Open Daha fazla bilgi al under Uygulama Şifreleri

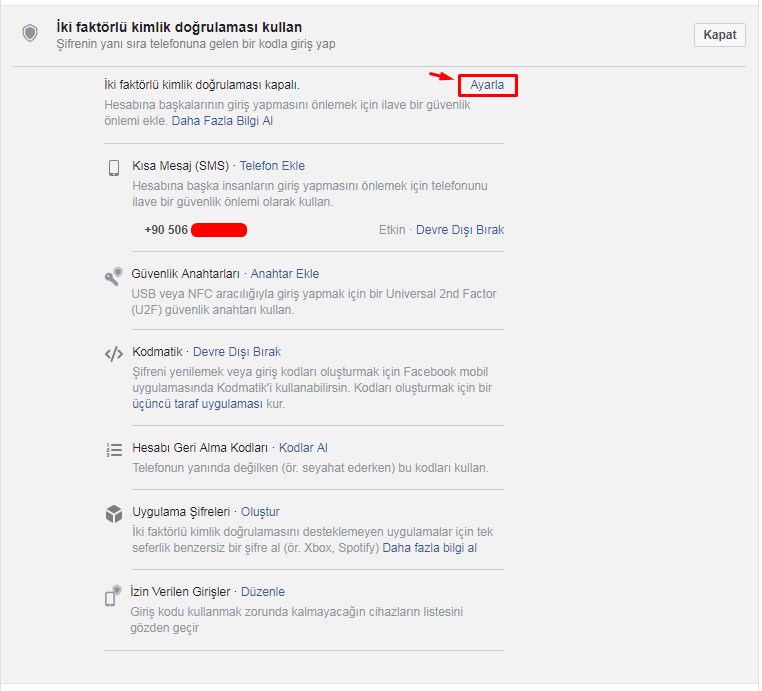tap(430, 548)
